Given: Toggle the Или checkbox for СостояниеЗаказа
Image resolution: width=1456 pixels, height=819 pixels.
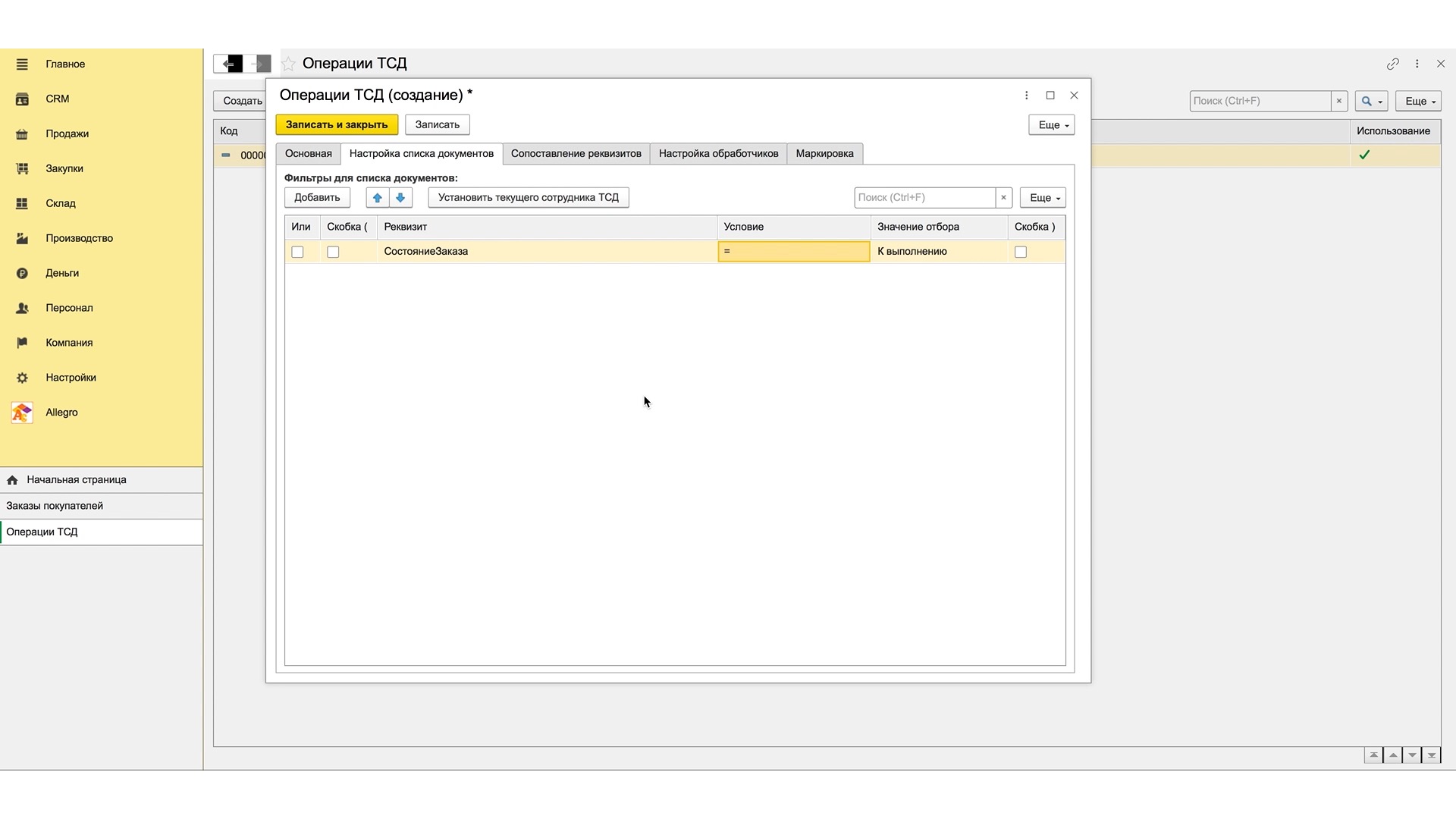Looking at the screenshot, I should pyautogui.click(x=297, y=253).
